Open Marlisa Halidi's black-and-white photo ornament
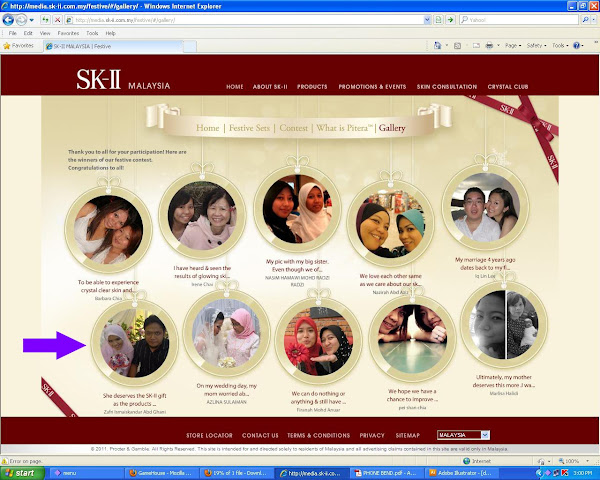 [x=504, y=325]
